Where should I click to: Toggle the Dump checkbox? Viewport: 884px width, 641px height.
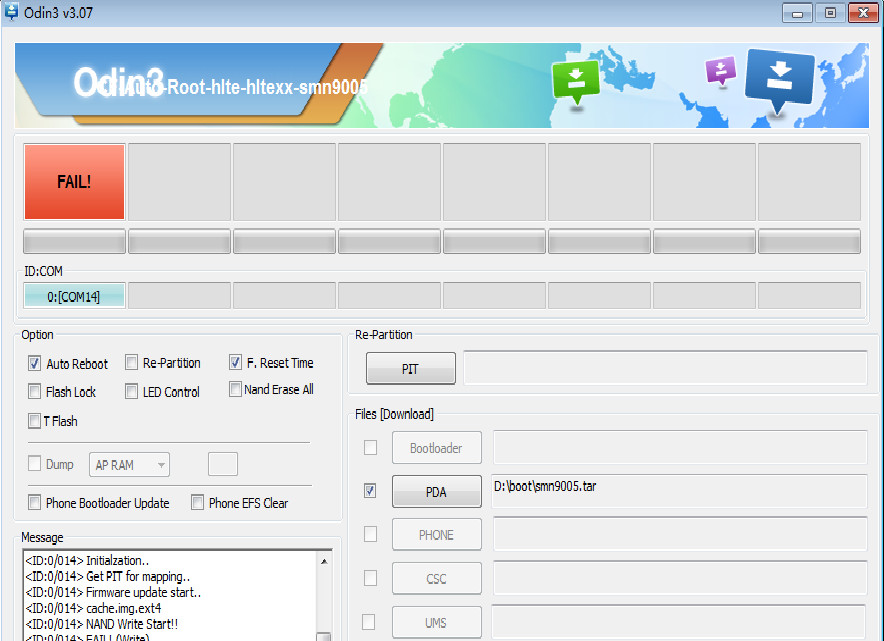coord(34,463)
